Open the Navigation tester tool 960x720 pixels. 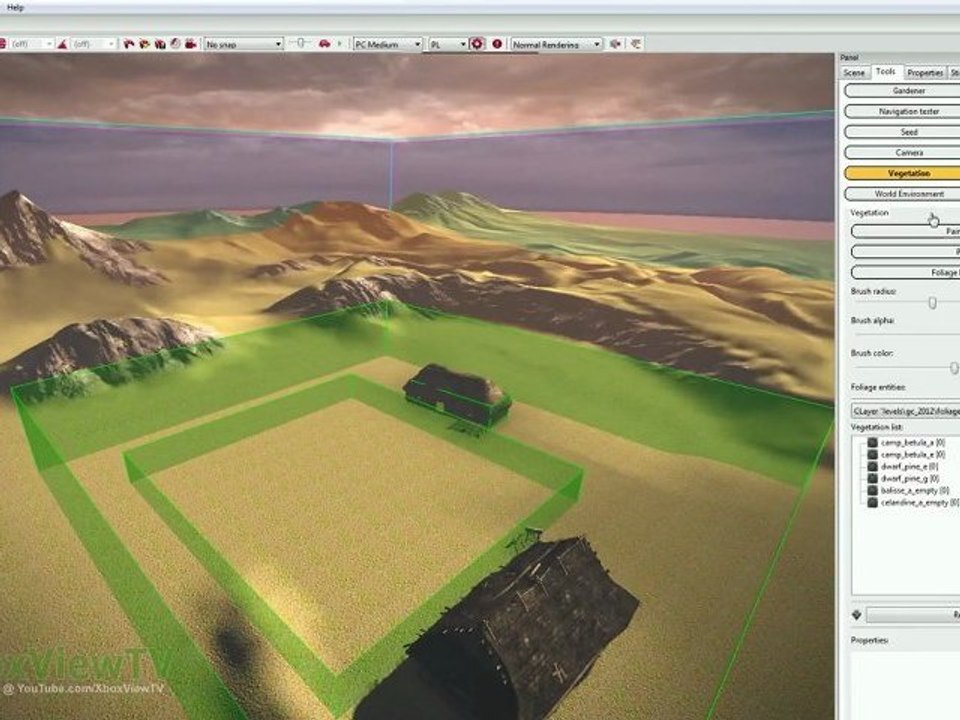click(904, 111)
